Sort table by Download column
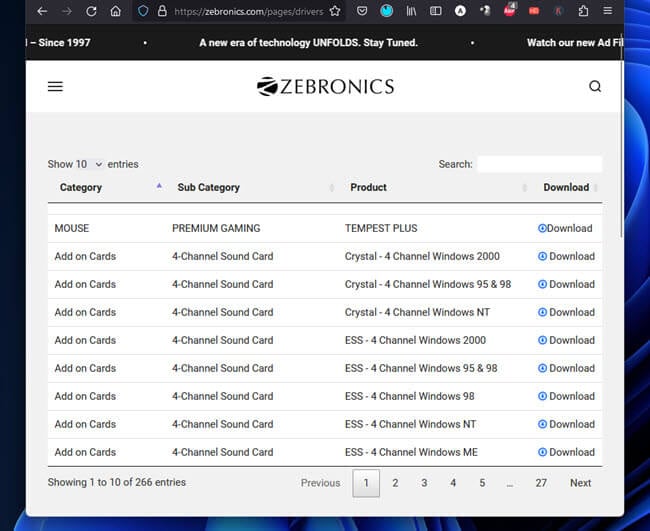This screenshot has height=531, width=650. point(566,187)
